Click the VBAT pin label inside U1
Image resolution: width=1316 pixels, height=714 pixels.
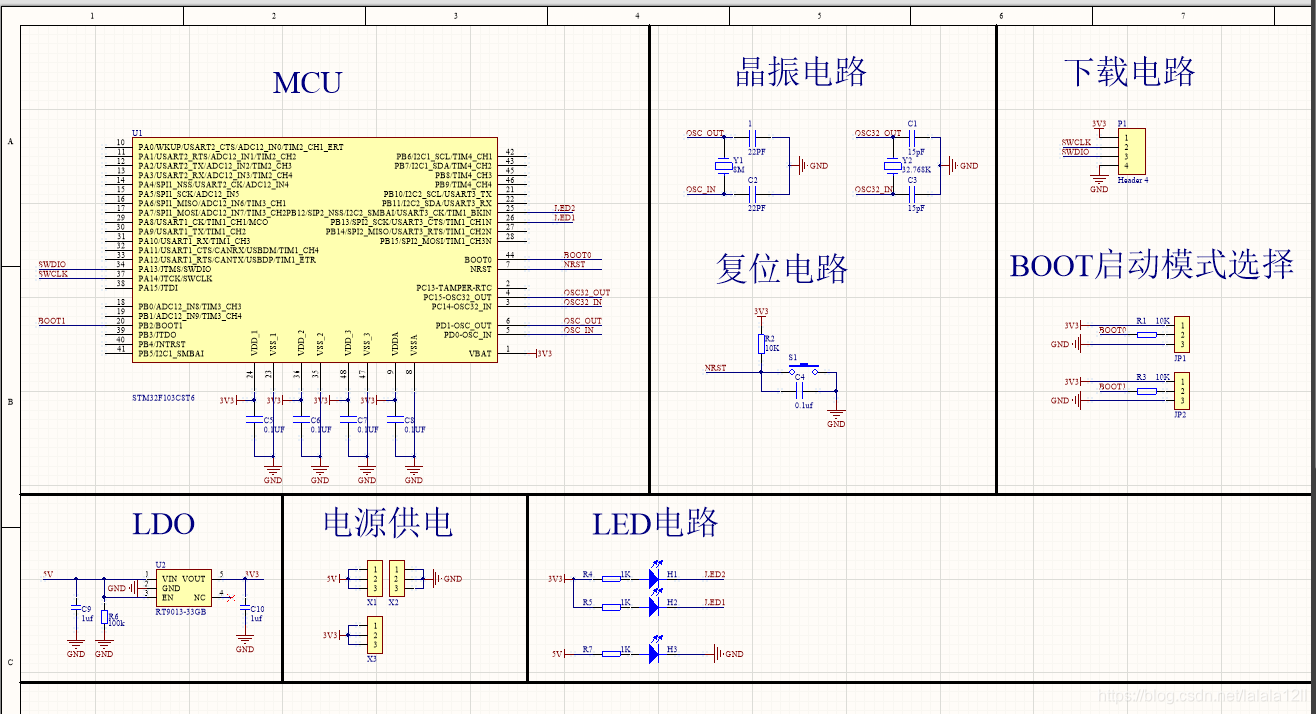coord(481,354)
